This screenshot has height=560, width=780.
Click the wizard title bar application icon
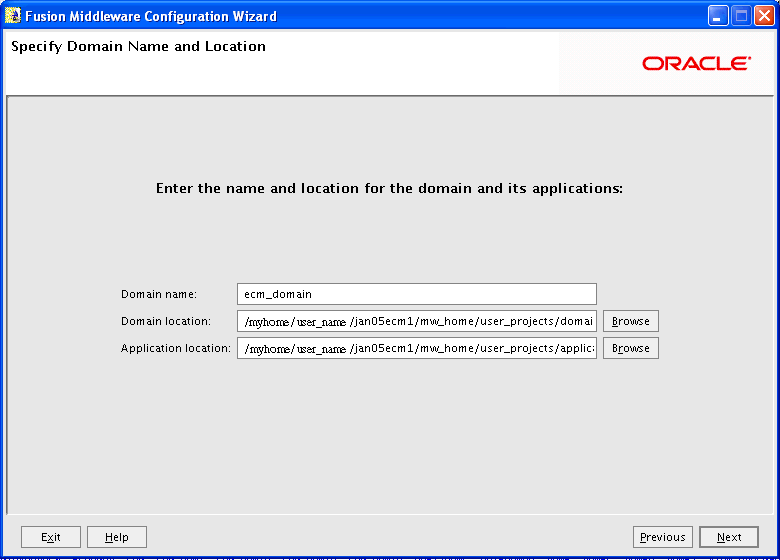tap(12, 15)
